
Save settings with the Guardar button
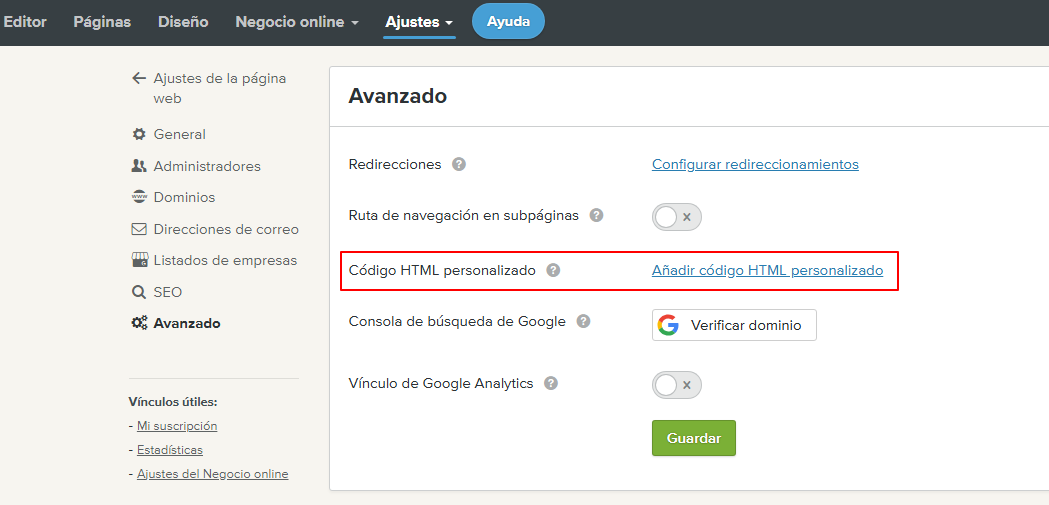[694, 438]
